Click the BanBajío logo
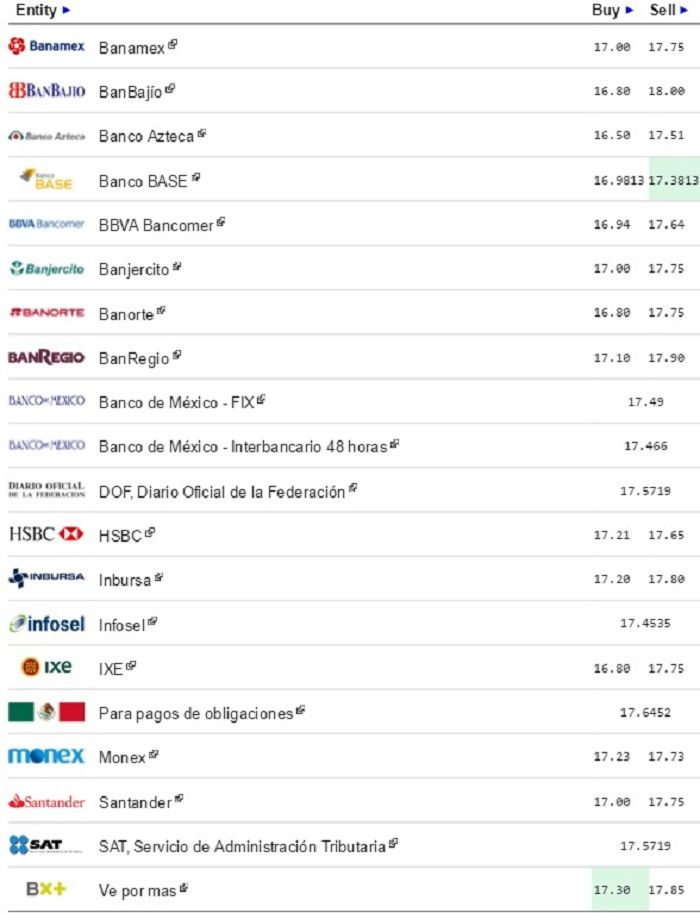 (x=46, y=91)
